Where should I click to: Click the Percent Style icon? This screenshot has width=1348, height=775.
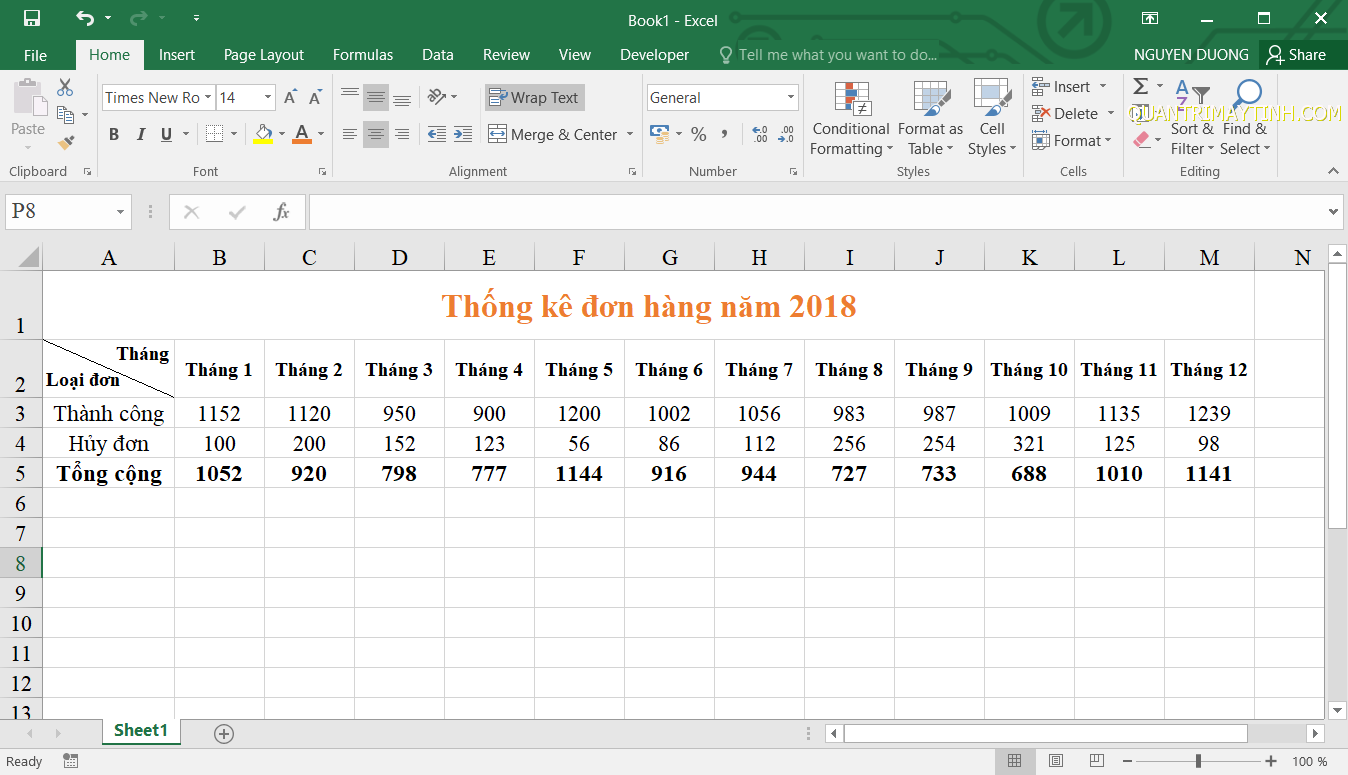[x=698, y=134]
